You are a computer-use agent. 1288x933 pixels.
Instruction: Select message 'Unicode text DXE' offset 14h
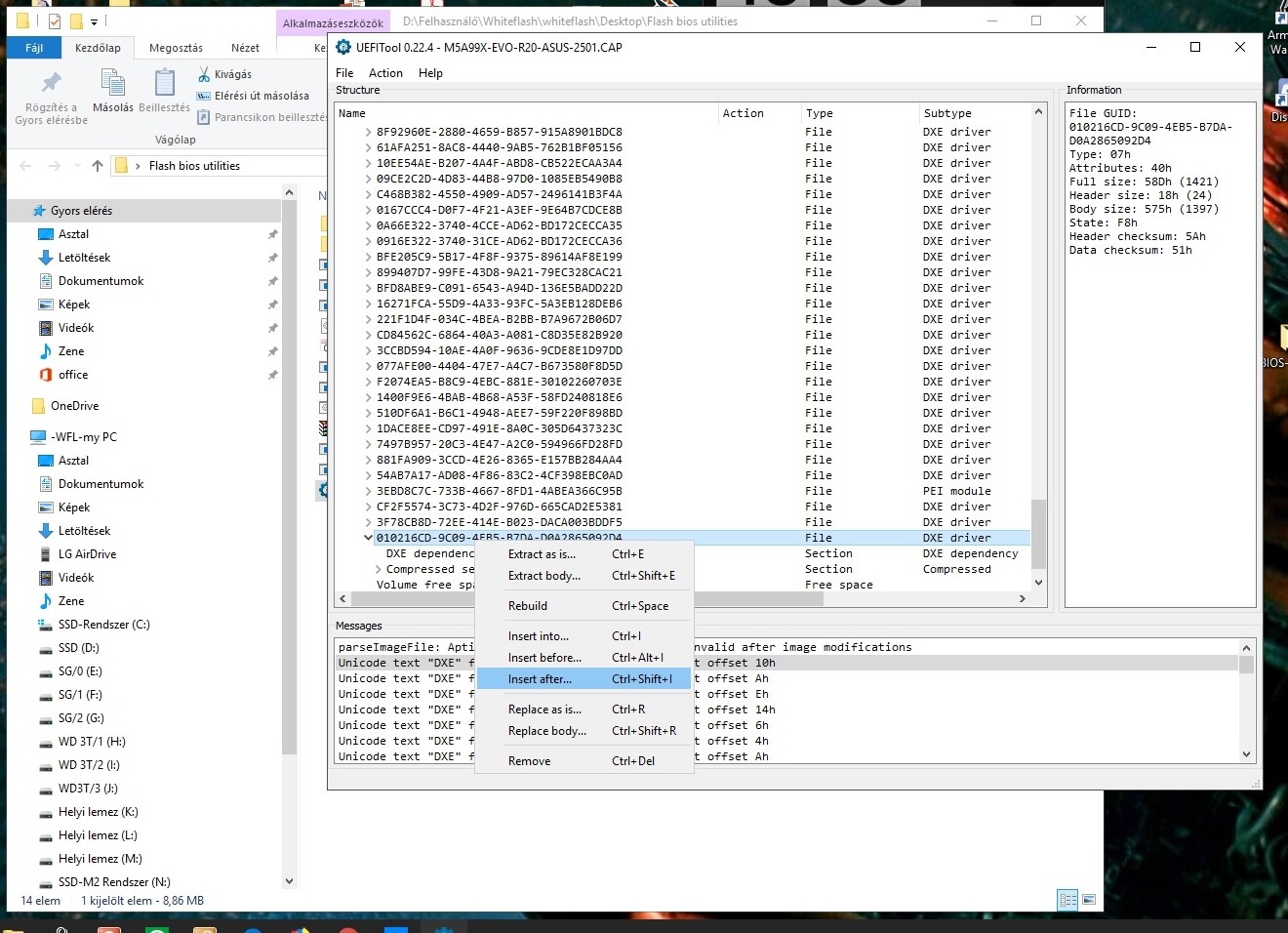(787, 710)
